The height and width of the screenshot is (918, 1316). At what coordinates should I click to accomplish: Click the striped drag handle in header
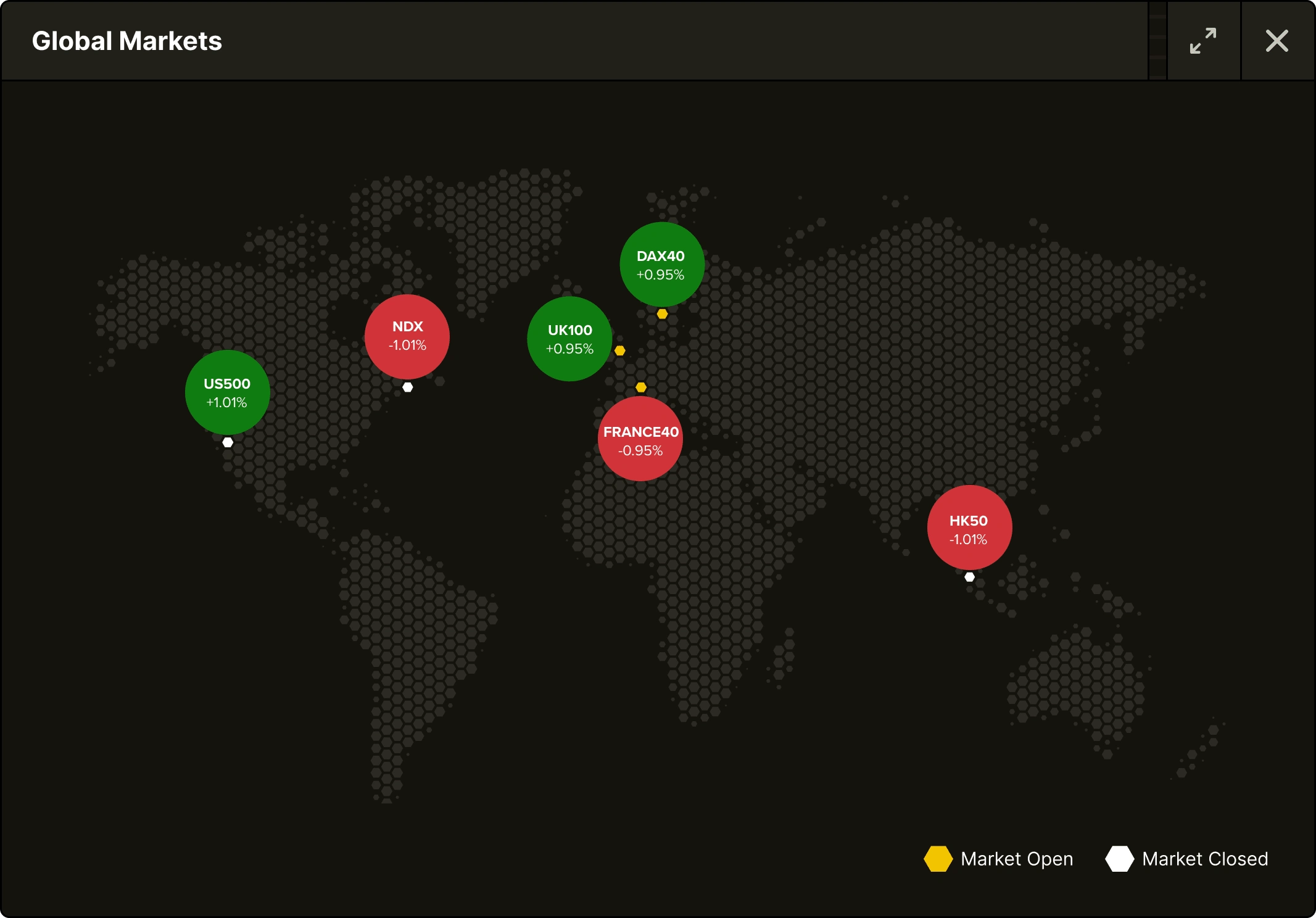click(1157, 41)
